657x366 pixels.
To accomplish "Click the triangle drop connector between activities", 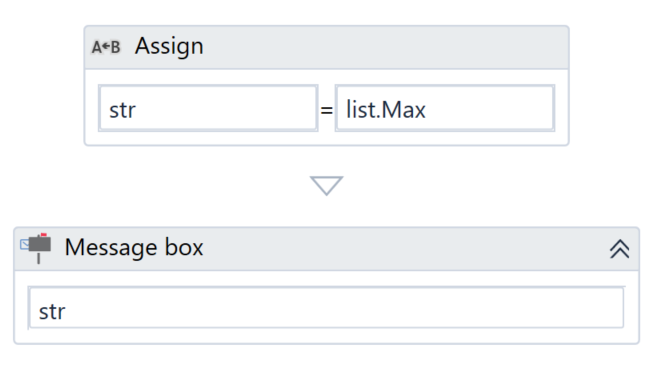I will [x=326, y=185].
